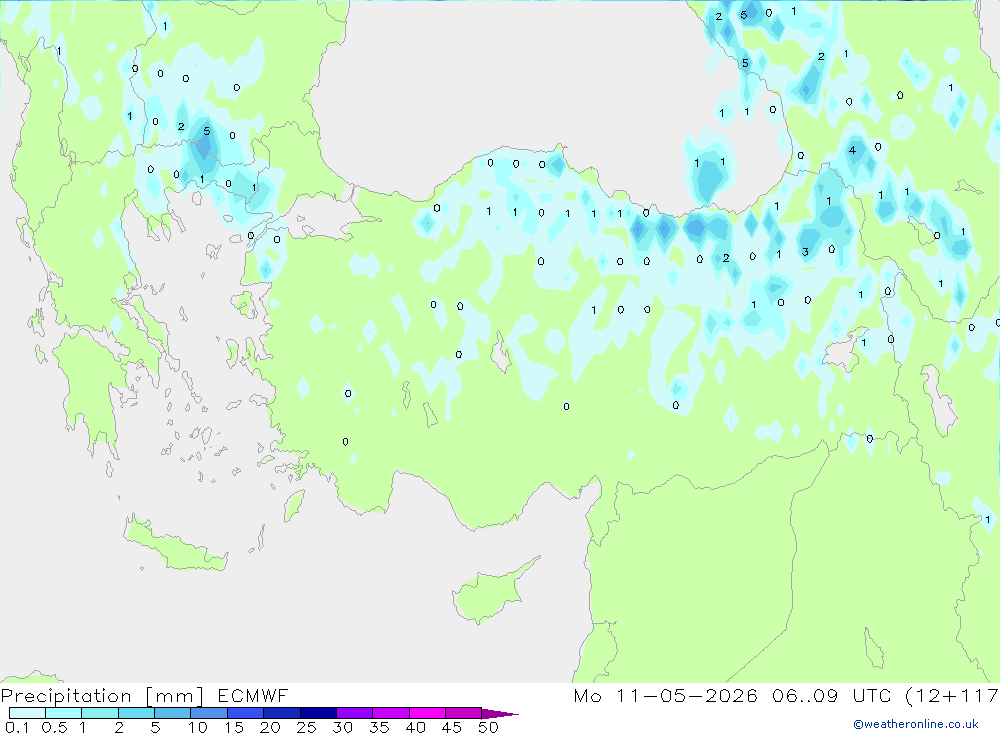Viewport: 1000px width, 733px height.
Task: Click the legend label "20"
Action: [270, 727]
